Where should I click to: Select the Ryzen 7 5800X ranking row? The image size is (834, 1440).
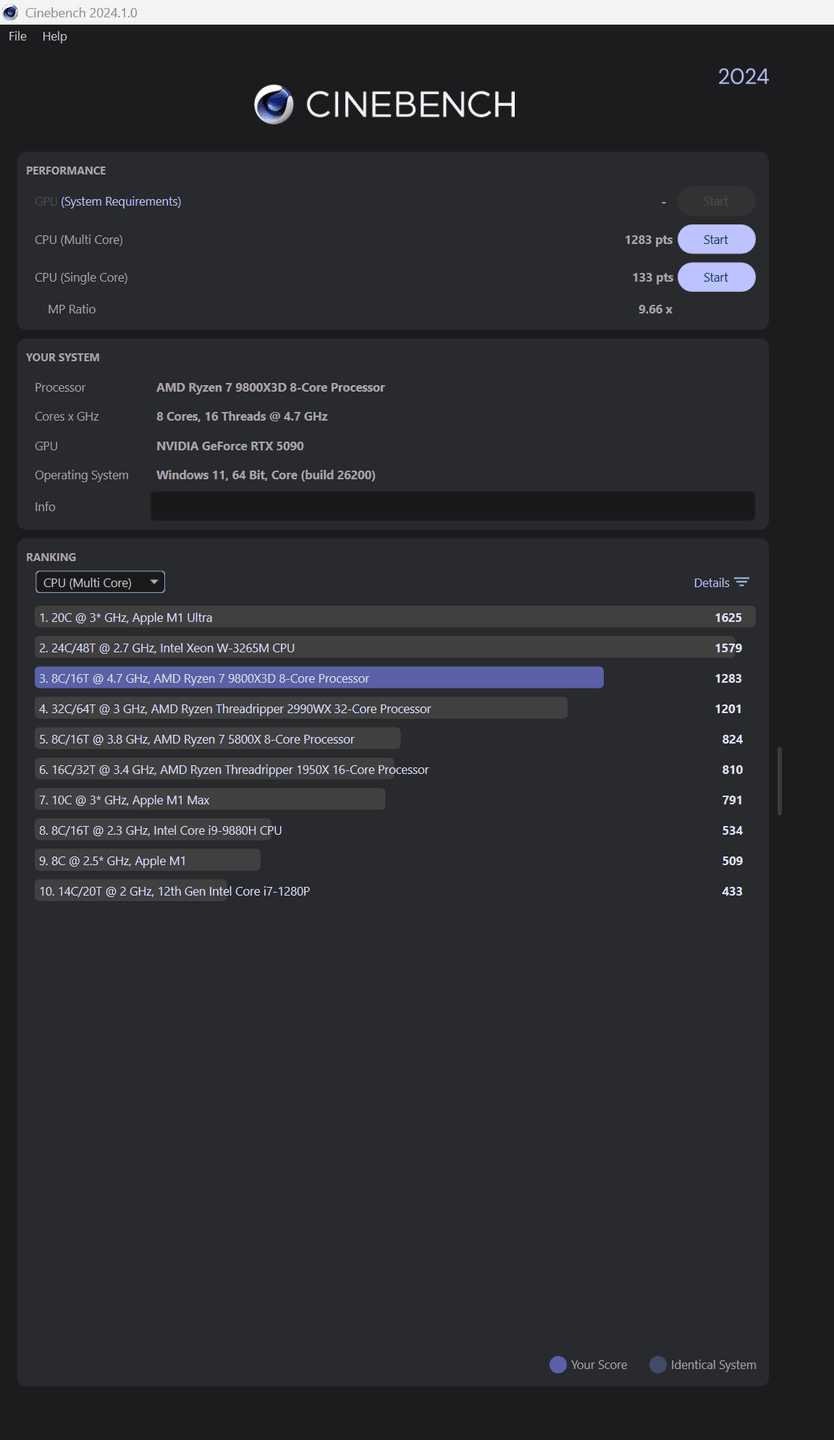395,739
